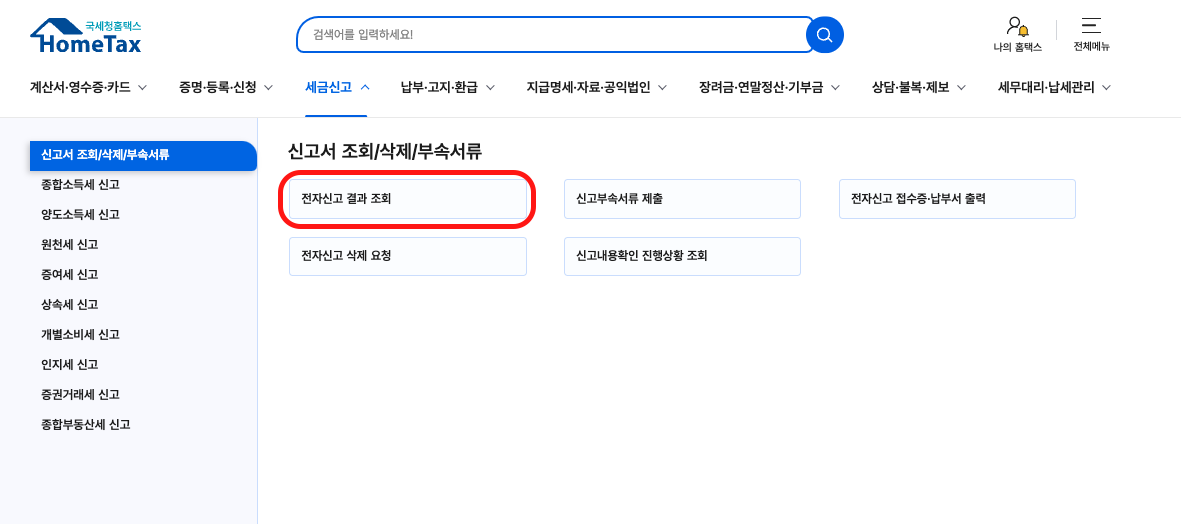Open 전자신고 접수증·납부서 출력
The height and width of the screenshot is (524, 1181).
pyautogui.click(x=957, y=199)
